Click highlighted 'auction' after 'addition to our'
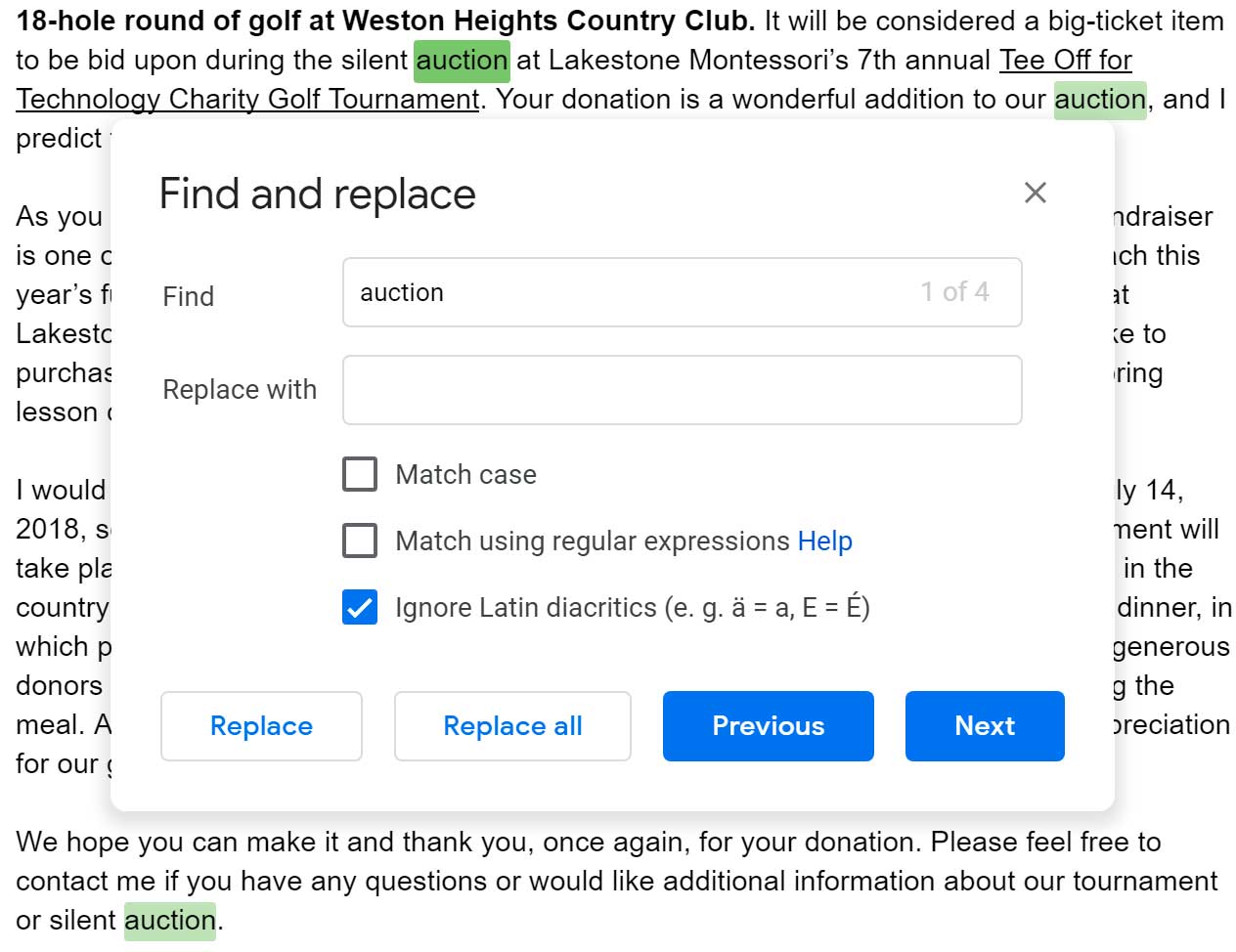The image size is (1236, 952). pos(1099,100)
